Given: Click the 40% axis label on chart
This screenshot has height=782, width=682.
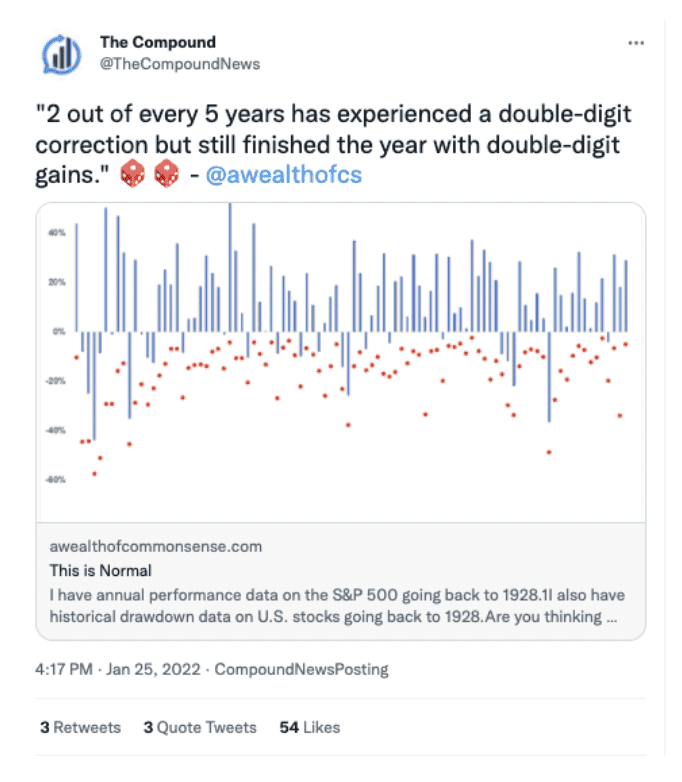Looking at the screenshot, I should pos(57,233).
